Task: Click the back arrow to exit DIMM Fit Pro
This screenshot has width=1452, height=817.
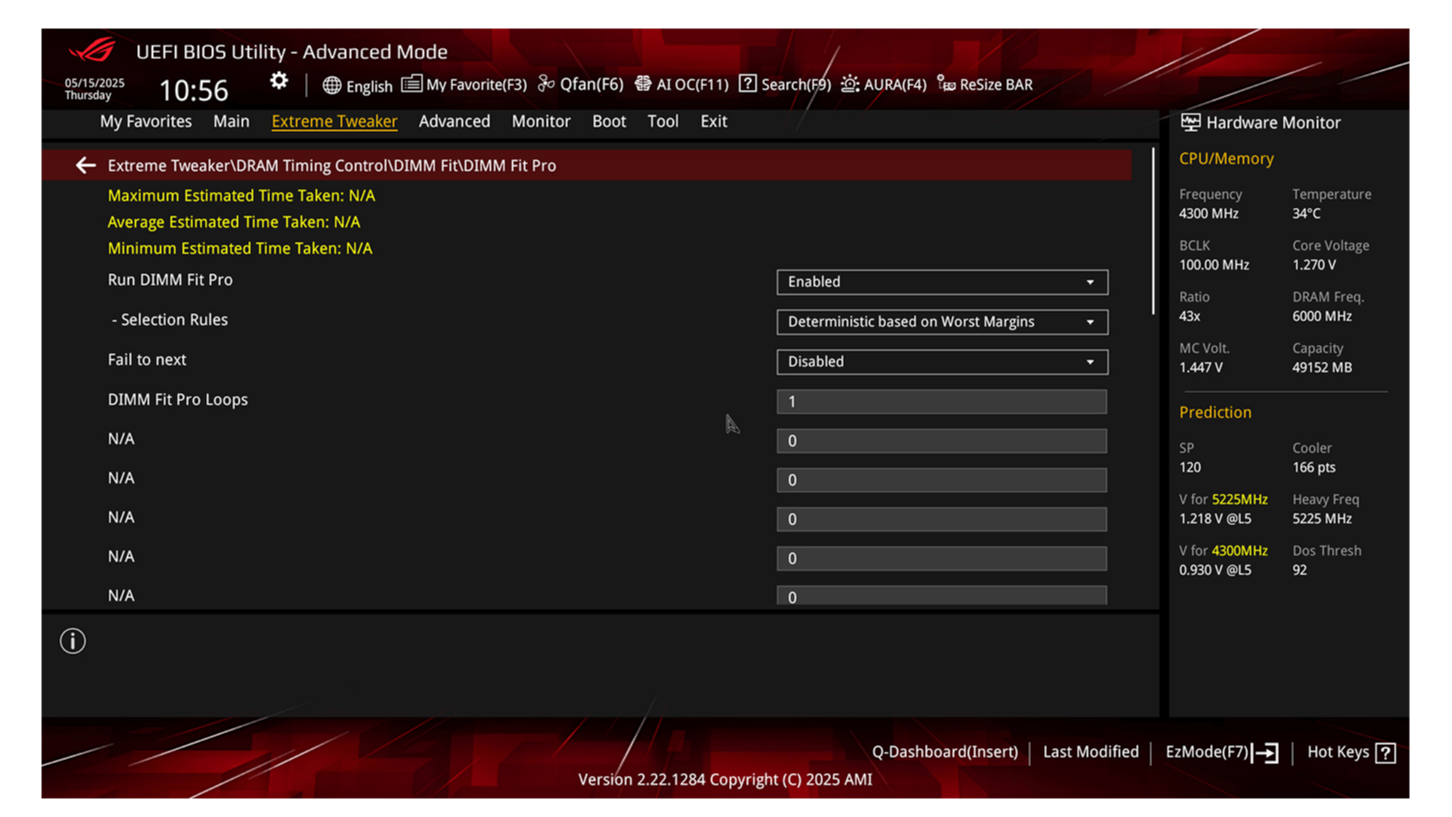Action: [85, 164]
